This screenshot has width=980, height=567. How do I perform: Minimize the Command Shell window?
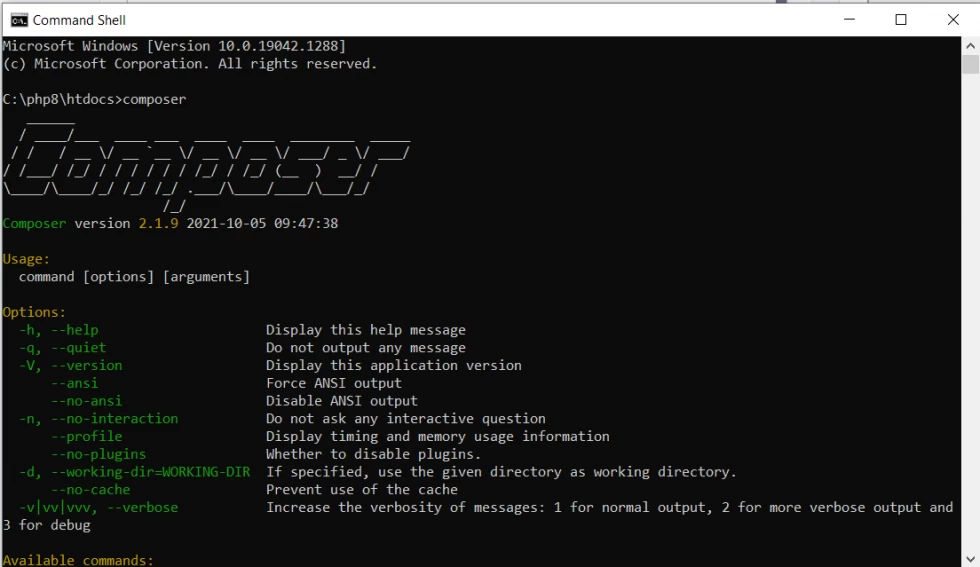click(849, 19)
